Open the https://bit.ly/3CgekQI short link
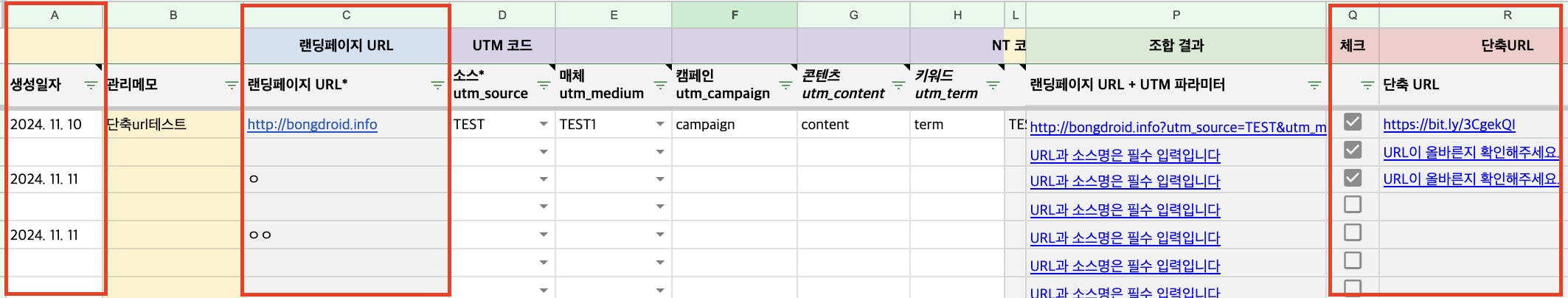 [1449, 125]
